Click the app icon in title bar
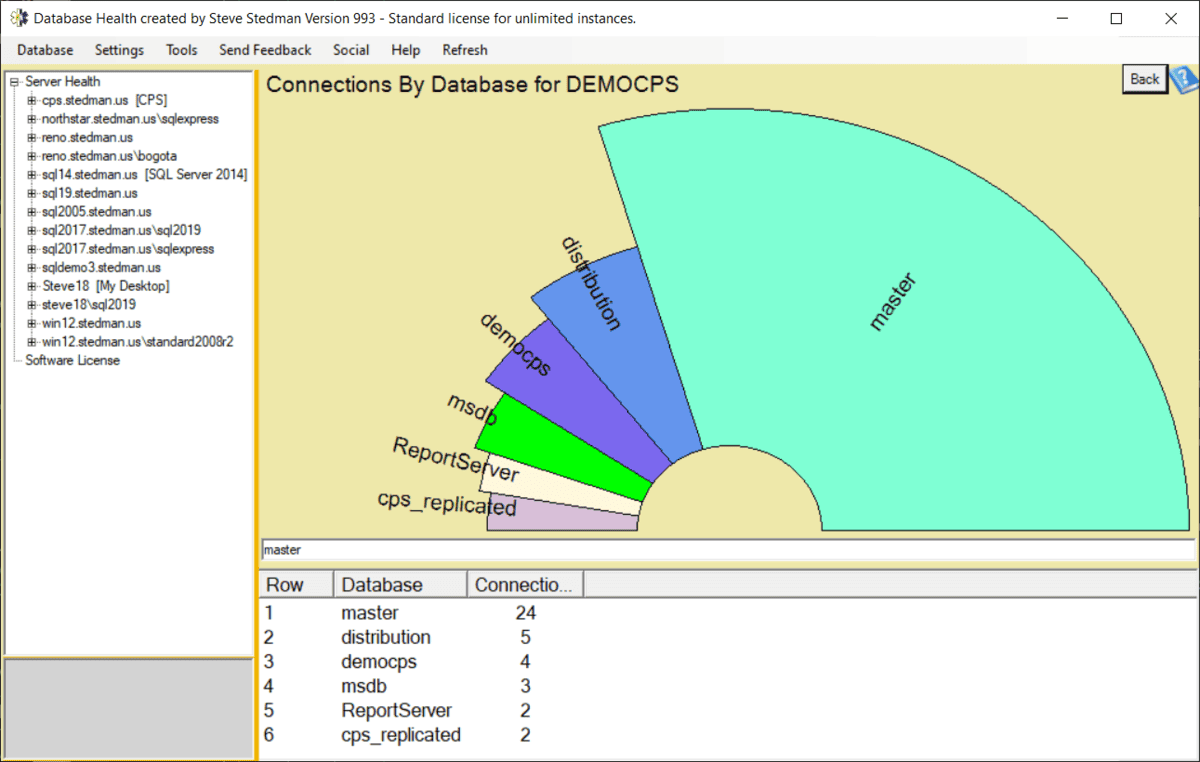This screenshot has width=1200, height=762. pyautogui.click(x=18, y=18)
